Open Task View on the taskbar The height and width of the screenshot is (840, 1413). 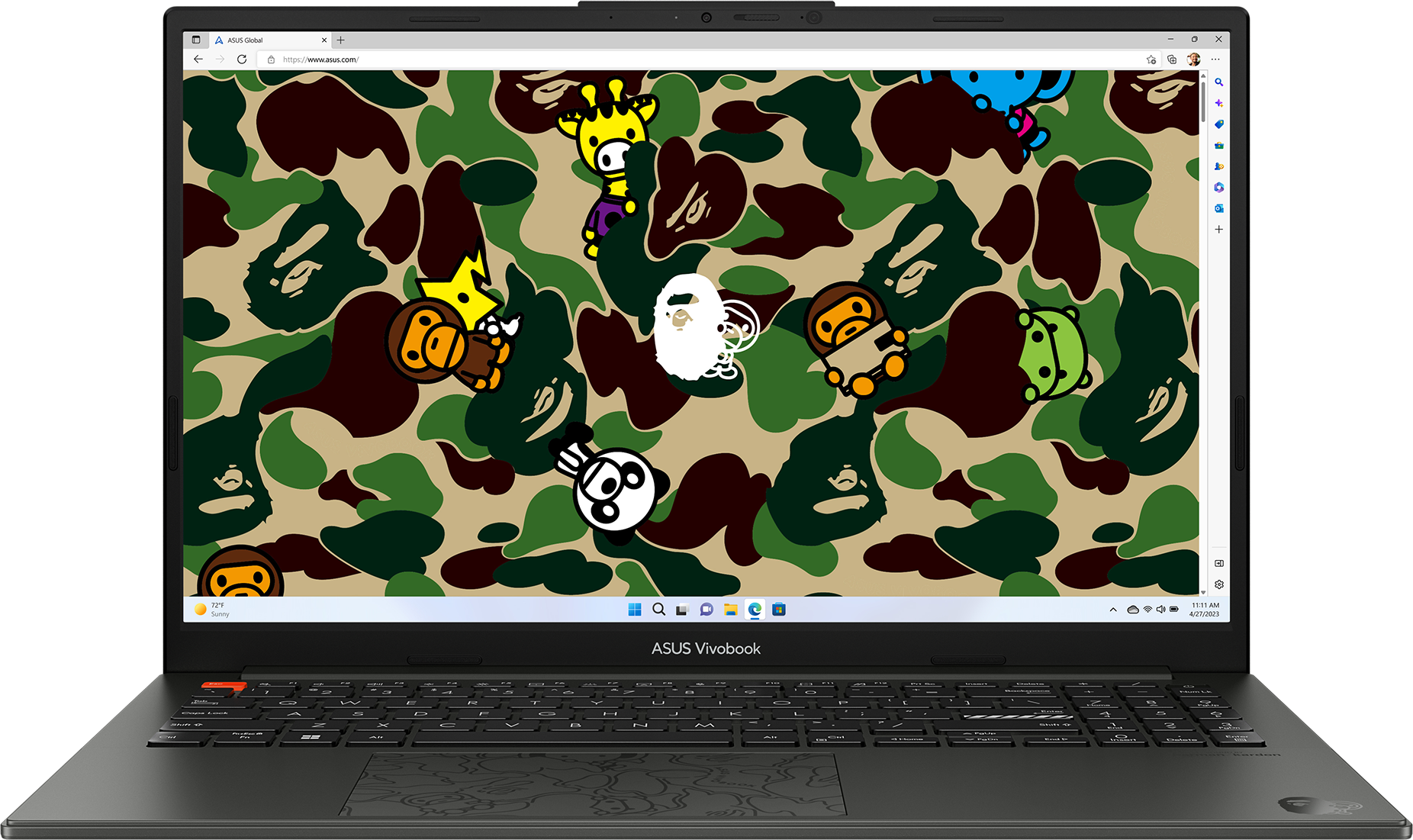coord(683,610)
